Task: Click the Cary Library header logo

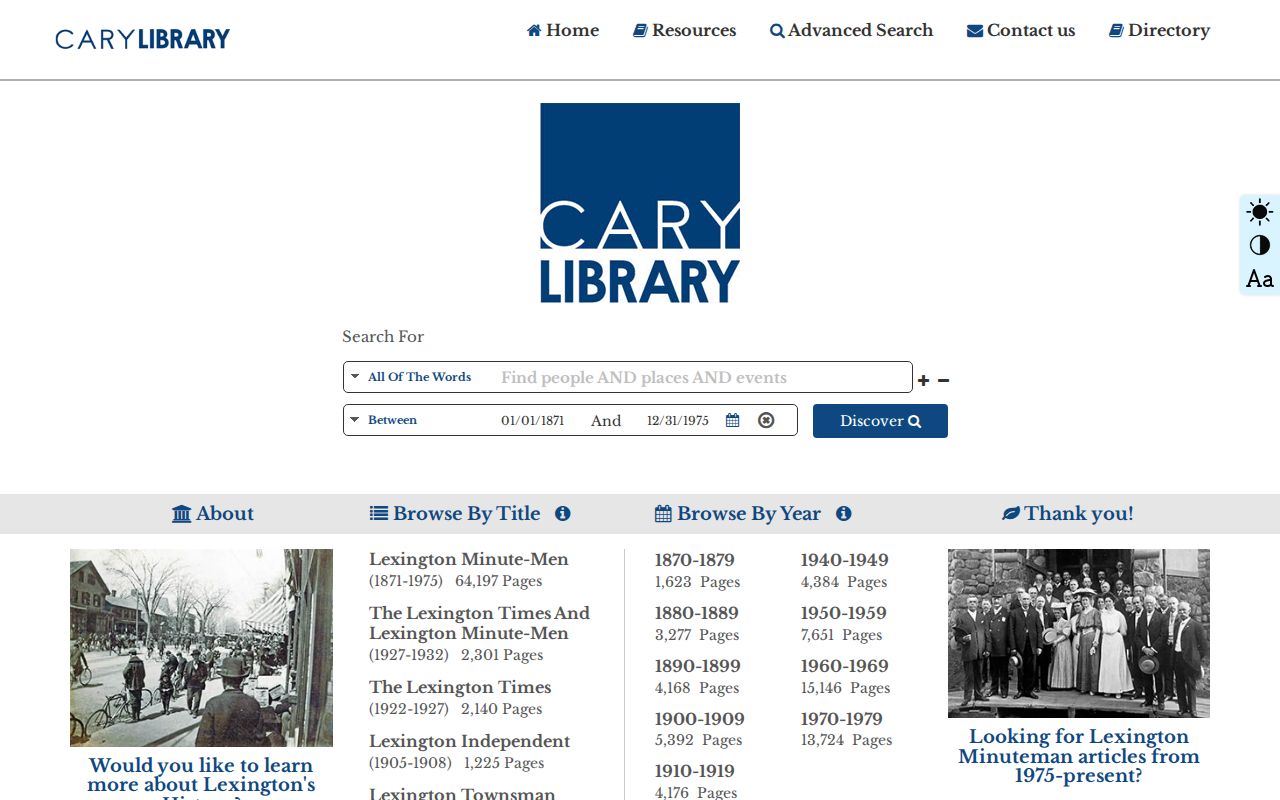Action: pos(143,39)
